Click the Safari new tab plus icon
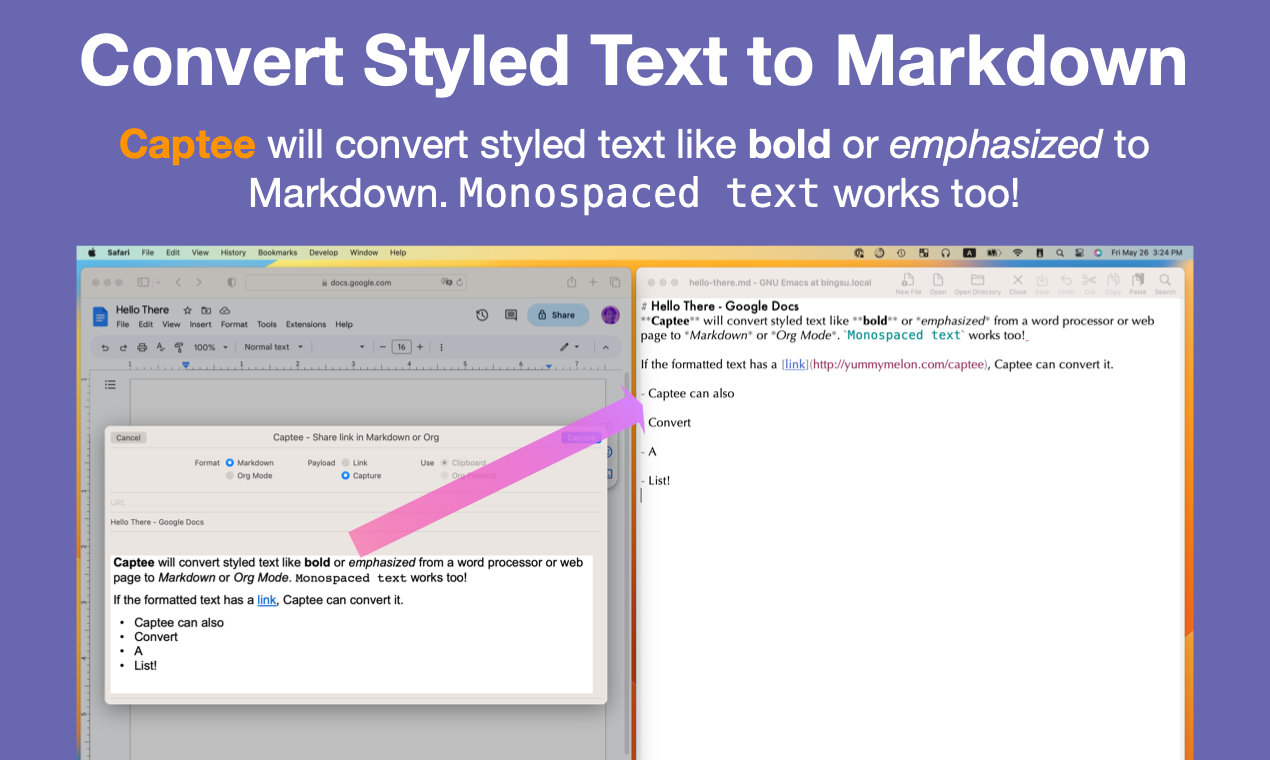Viewport: 1270px width, 760px height. (593, 283)
